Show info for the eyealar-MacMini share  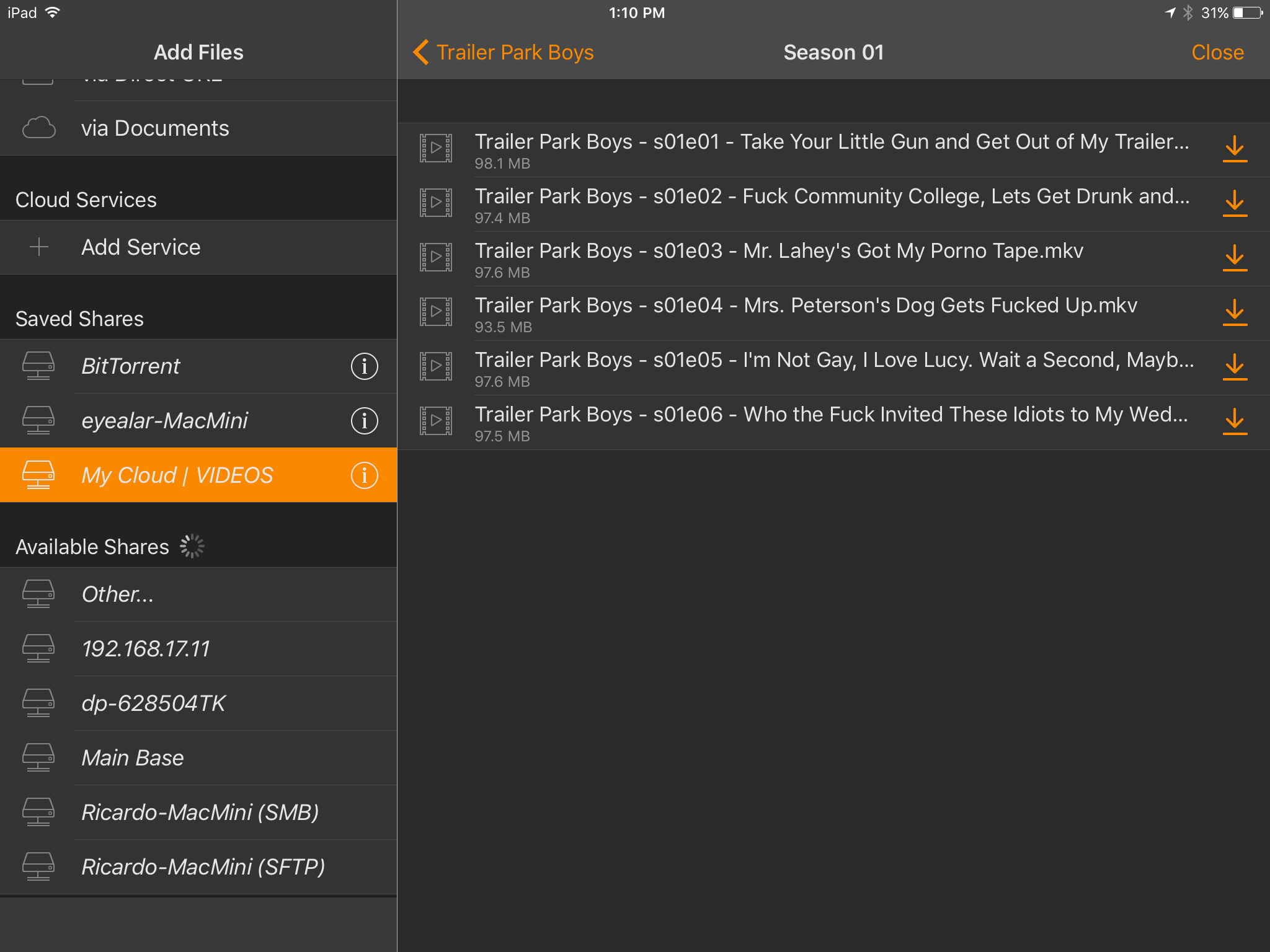(364, 421)
